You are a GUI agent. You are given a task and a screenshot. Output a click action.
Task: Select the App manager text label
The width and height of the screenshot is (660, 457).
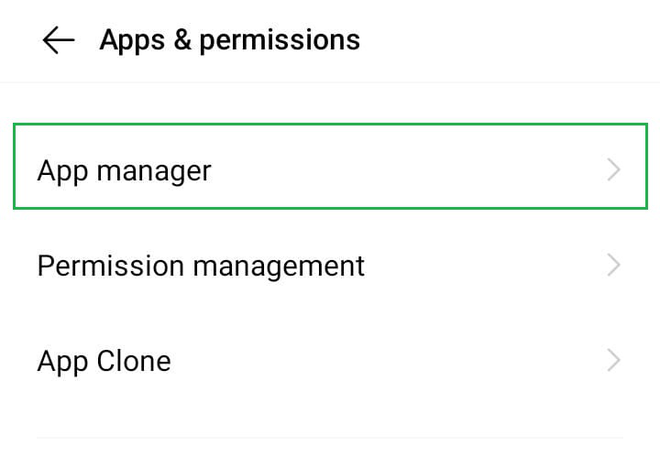pyautogui.click(x=124, y=170)
